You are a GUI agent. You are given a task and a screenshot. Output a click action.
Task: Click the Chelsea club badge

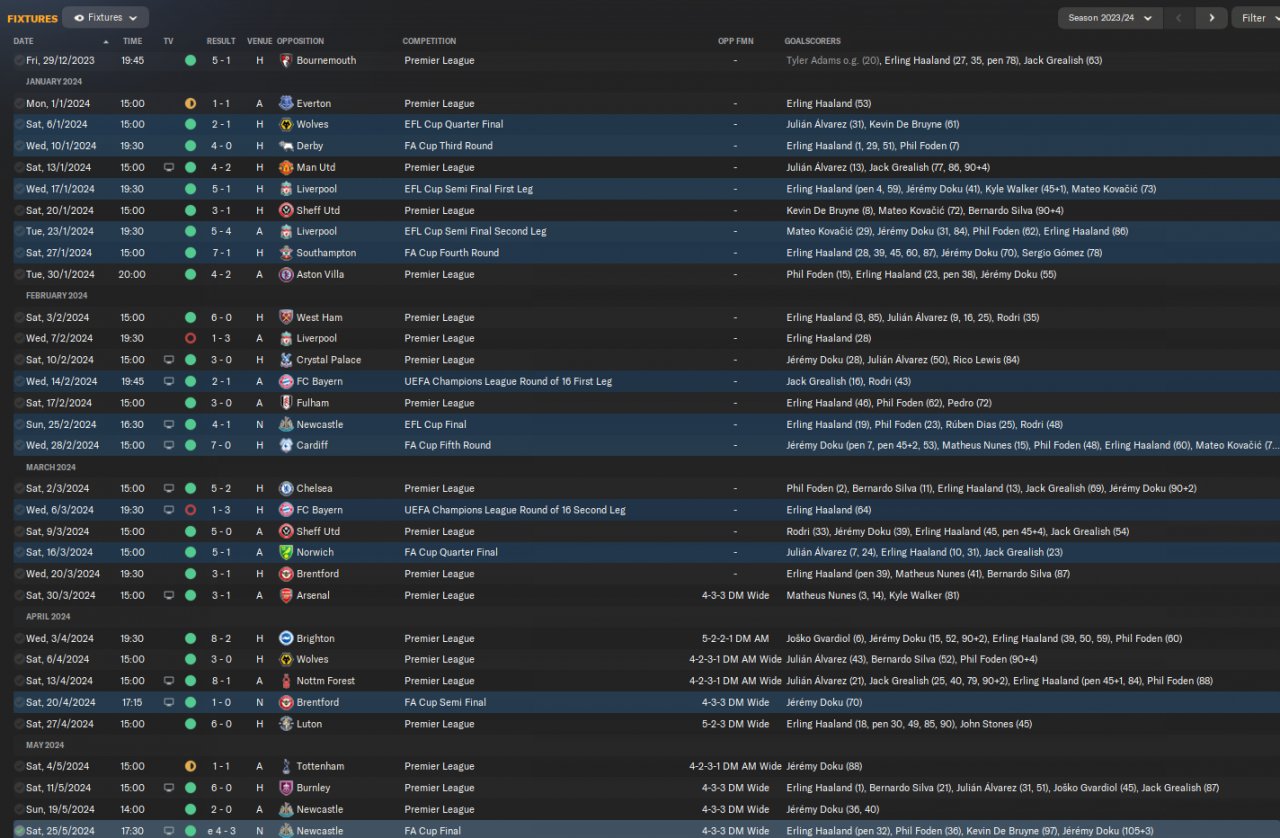click(286, 489)
